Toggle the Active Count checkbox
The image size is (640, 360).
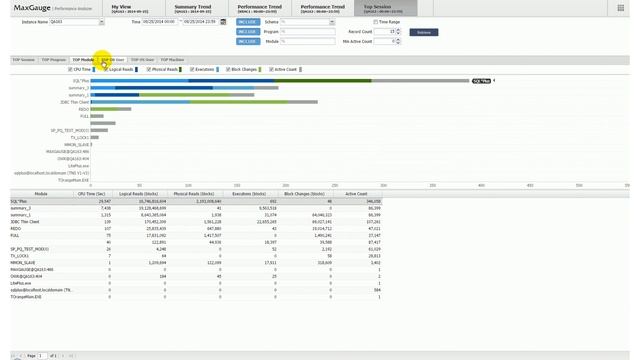tap(271, 69)
